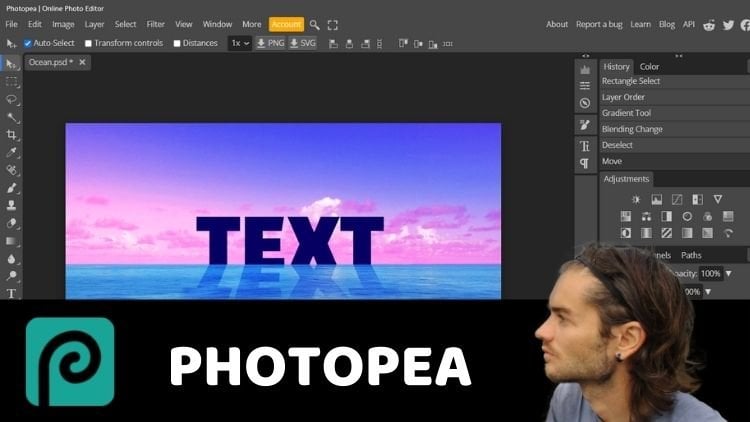Select the Crop tool
750x422 pixels.
click(12, 135)
